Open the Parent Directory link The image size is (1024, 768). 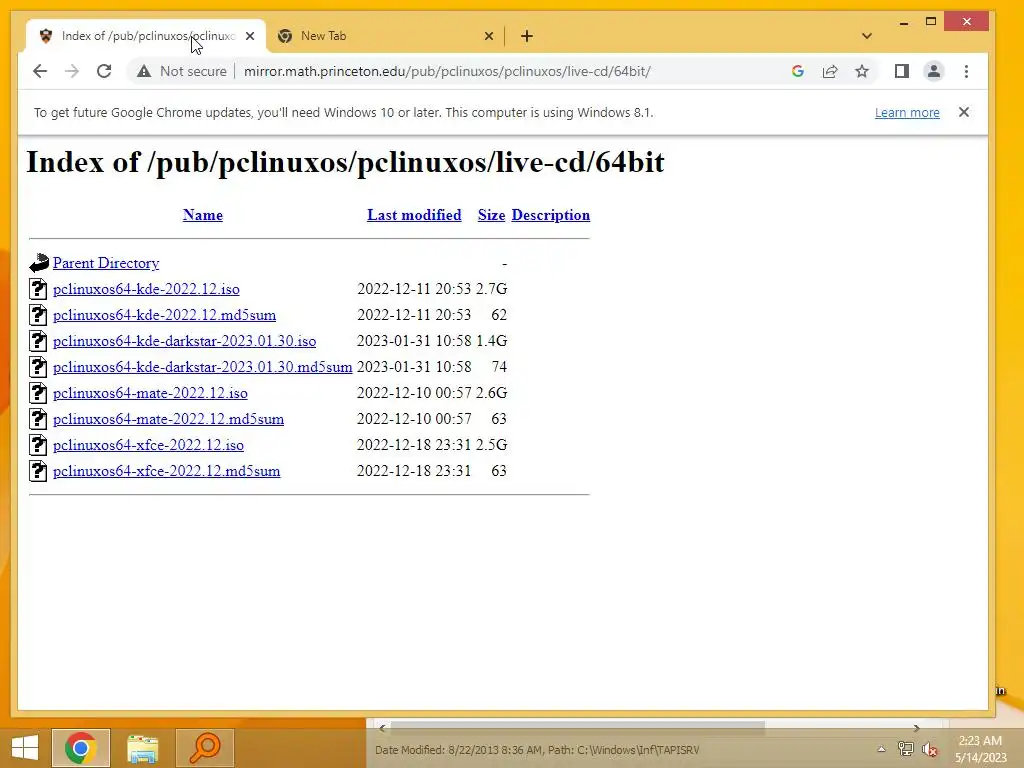[x=106, y=263]
